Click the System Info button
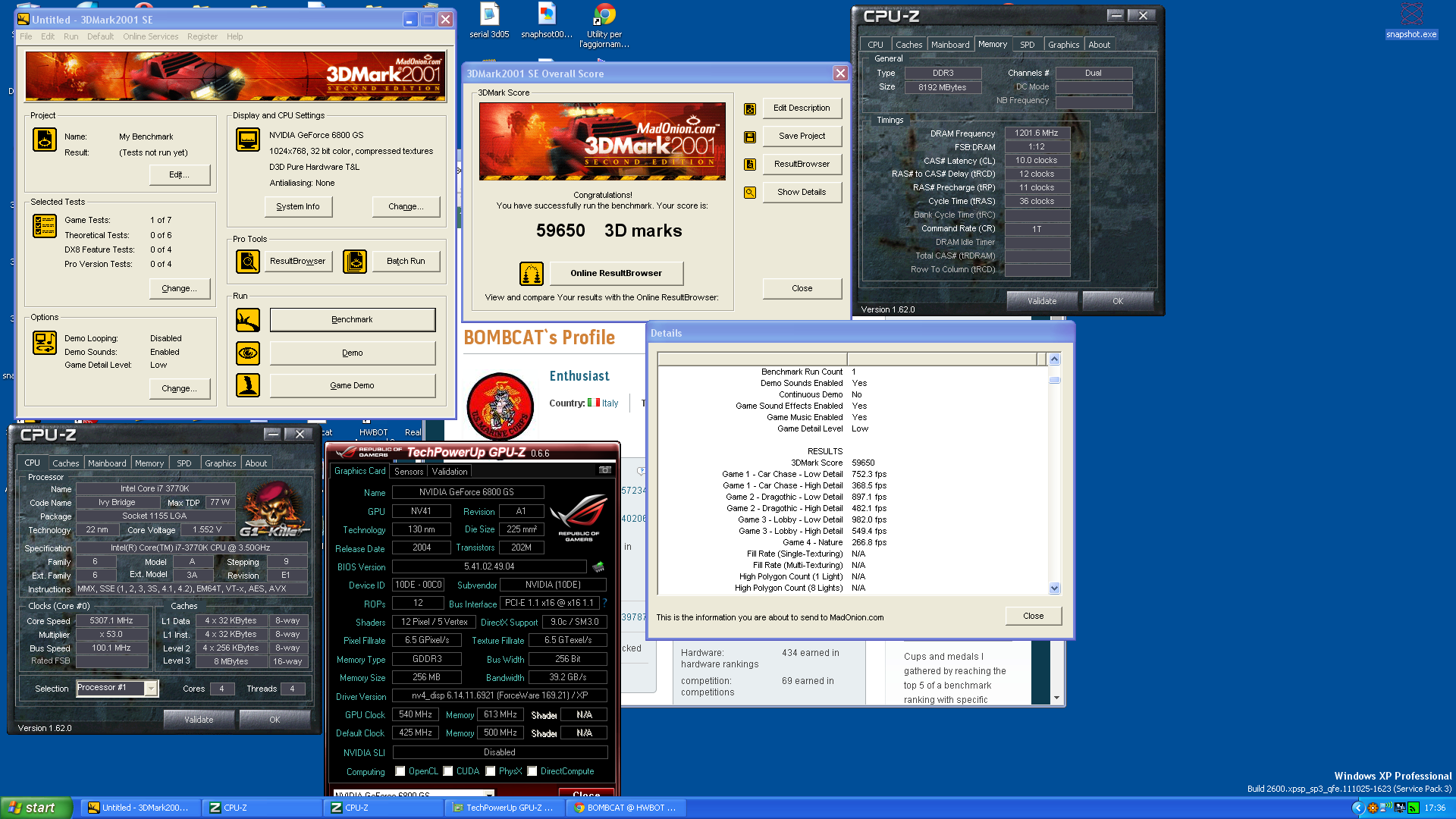Viewport: 1456px width, 819px height. 298,206
